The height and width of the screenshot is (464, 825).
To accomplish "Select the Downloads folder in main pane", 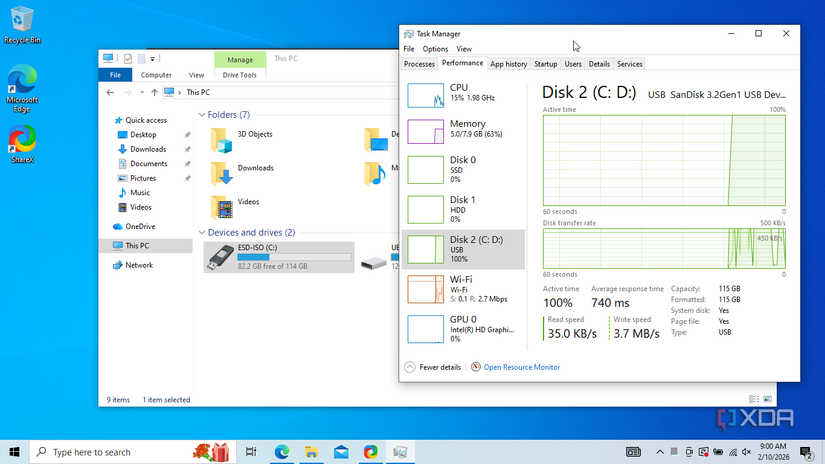I will point(243,173).
